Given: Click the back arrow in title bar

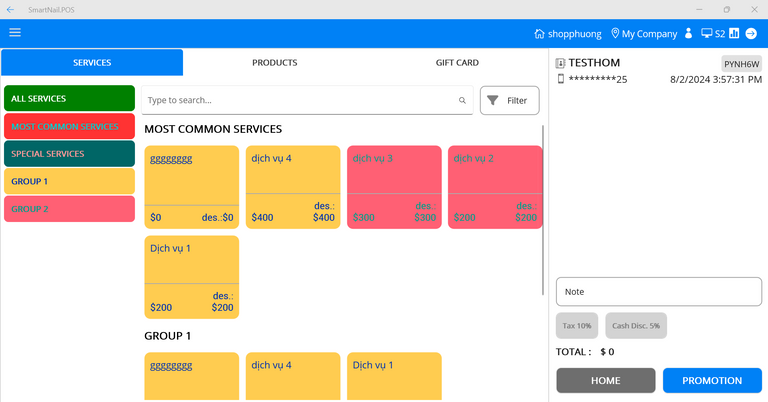Looking at the screenshot, I should click(x=10, y=9).
